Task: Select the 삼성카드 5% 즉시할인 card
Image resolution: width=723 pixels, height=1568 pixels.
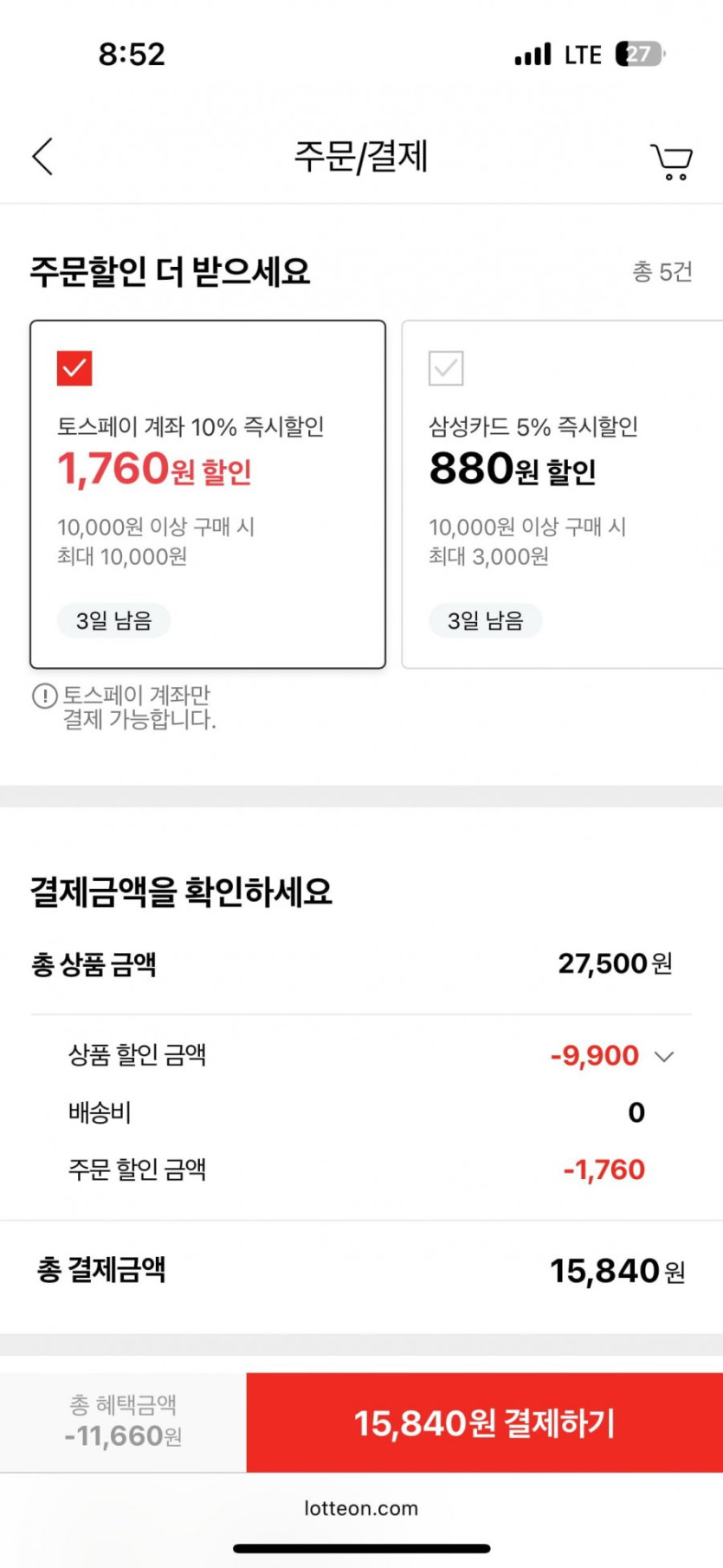Action: click(x=563, y=494)
